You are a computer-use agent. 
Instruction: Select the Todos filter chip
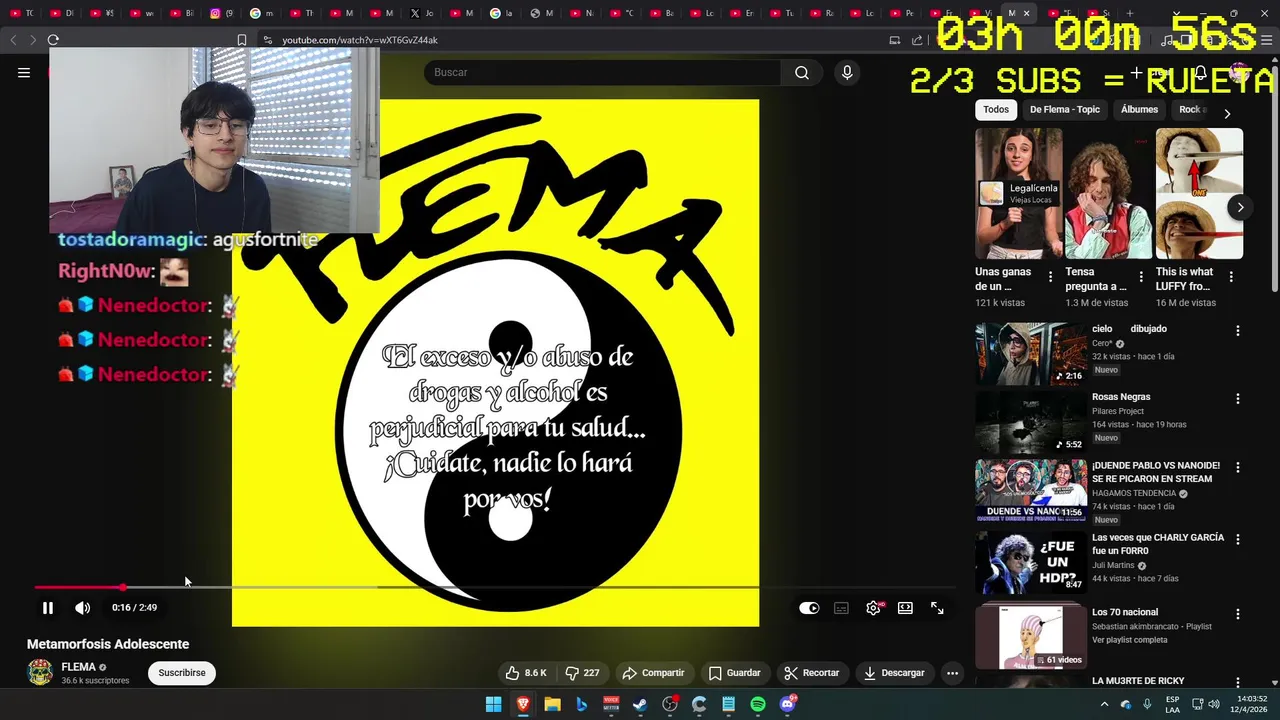click(x=996, y=110)
